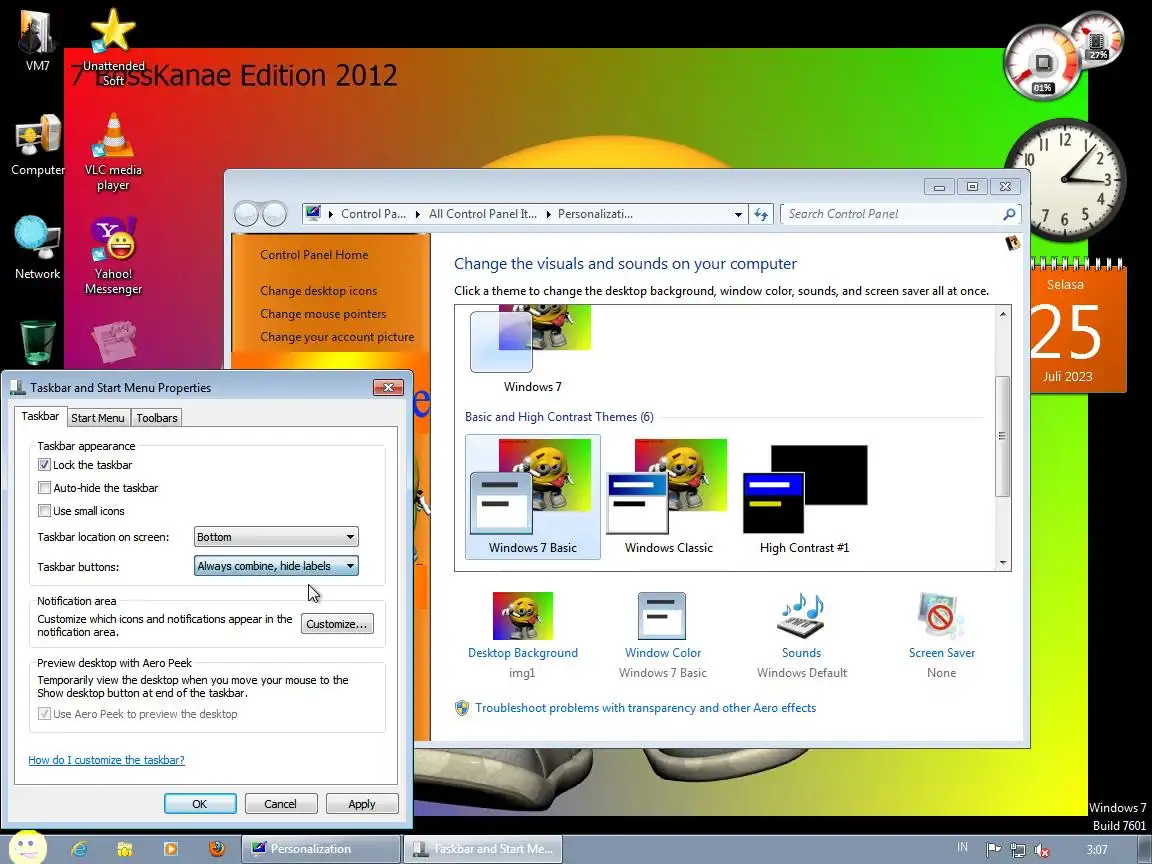Click OK in Taskbar properties dialog
The image size is (1152, 864).
(200, 804)
